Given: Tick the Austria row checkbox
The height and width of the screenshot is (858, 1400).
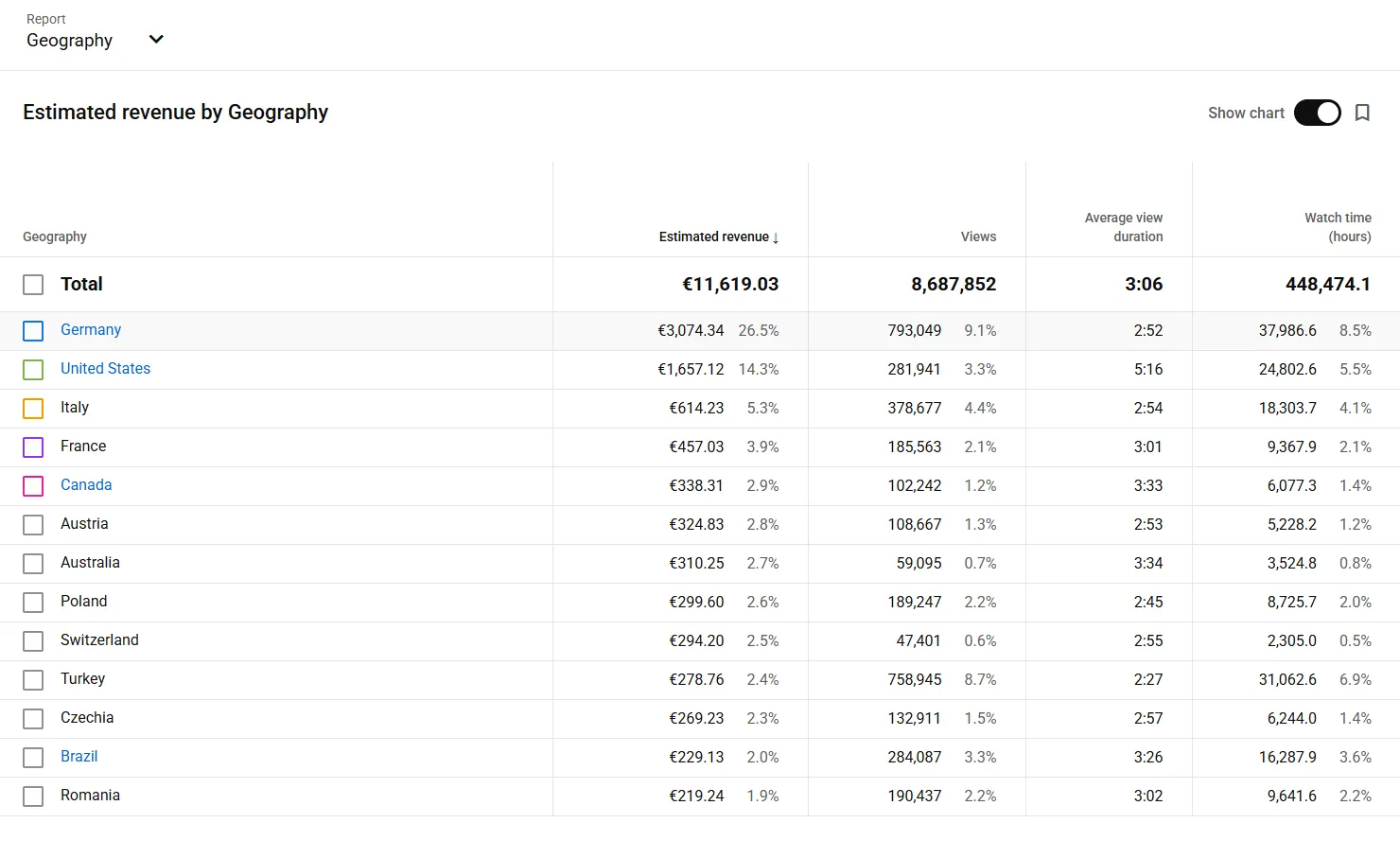Looking at the screenshot, I should (33, 525).
